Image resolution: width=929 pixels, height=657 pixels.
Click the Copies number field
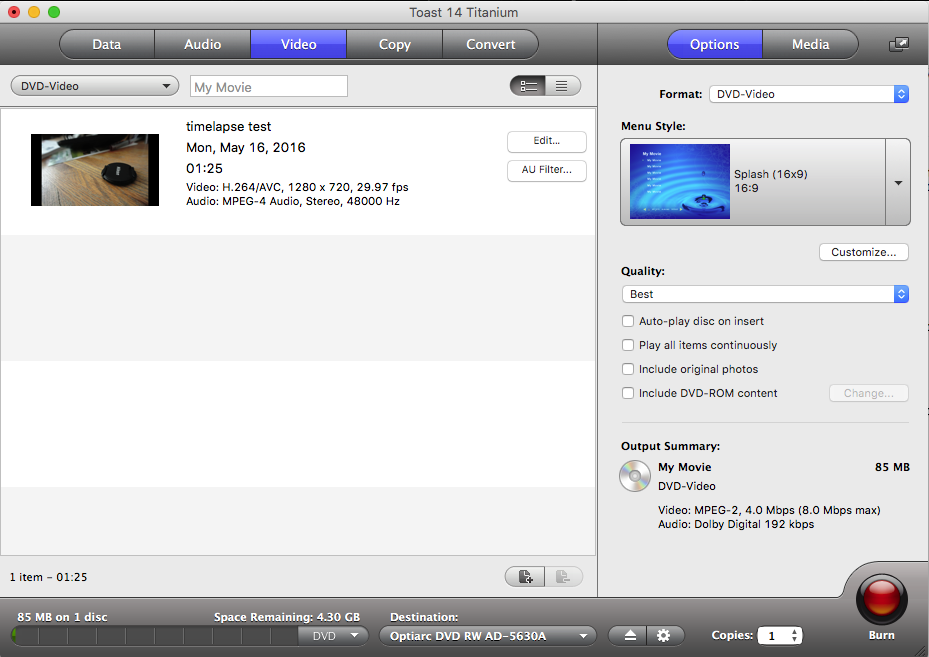(x=773, y=636)
